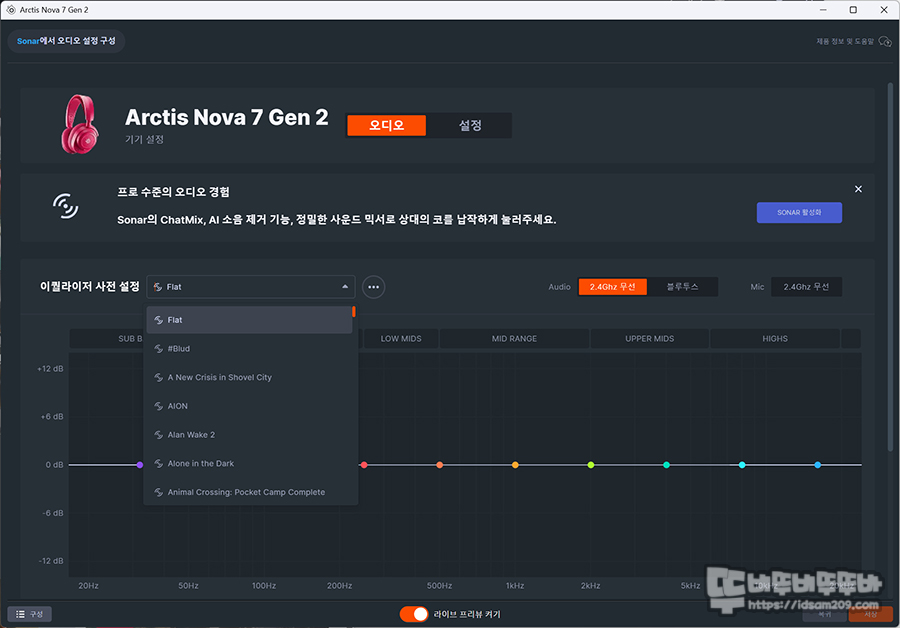Click the blue EQ band point

tap(817, 465)
